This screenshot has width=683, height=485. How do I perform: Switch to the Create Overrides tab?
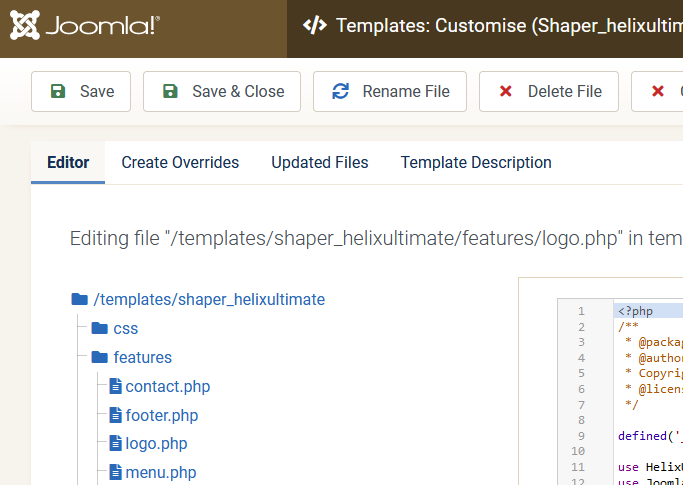(180, 162)
